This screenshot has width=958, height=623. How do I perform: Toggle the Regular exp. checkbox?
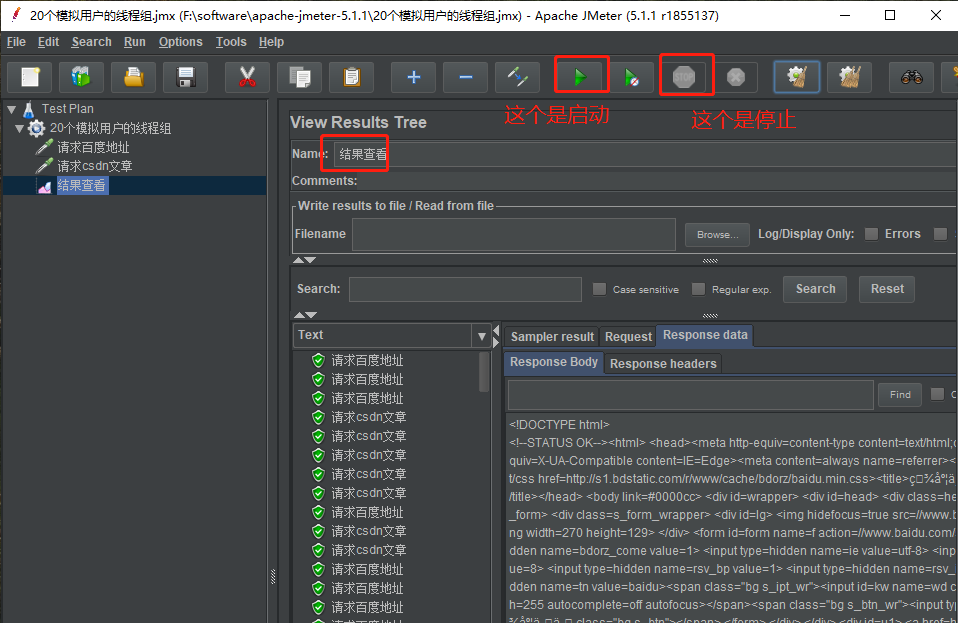click(698, 289)
